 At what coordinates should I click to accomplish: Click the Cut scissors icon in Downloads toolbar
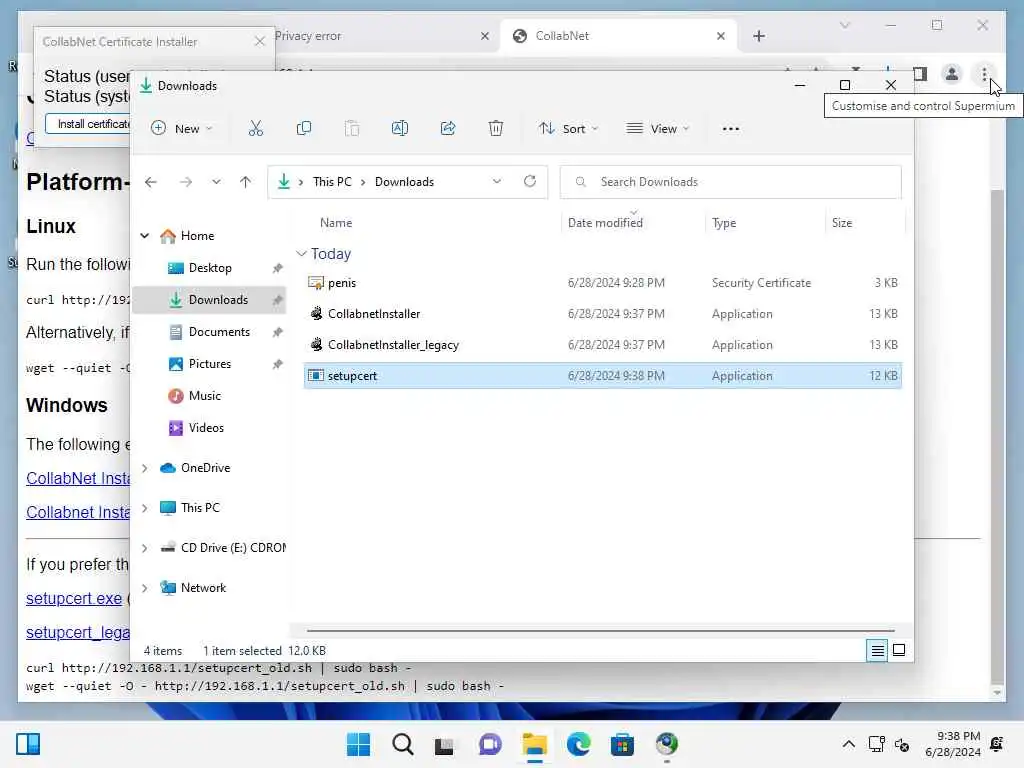click(x=255, y=129)
